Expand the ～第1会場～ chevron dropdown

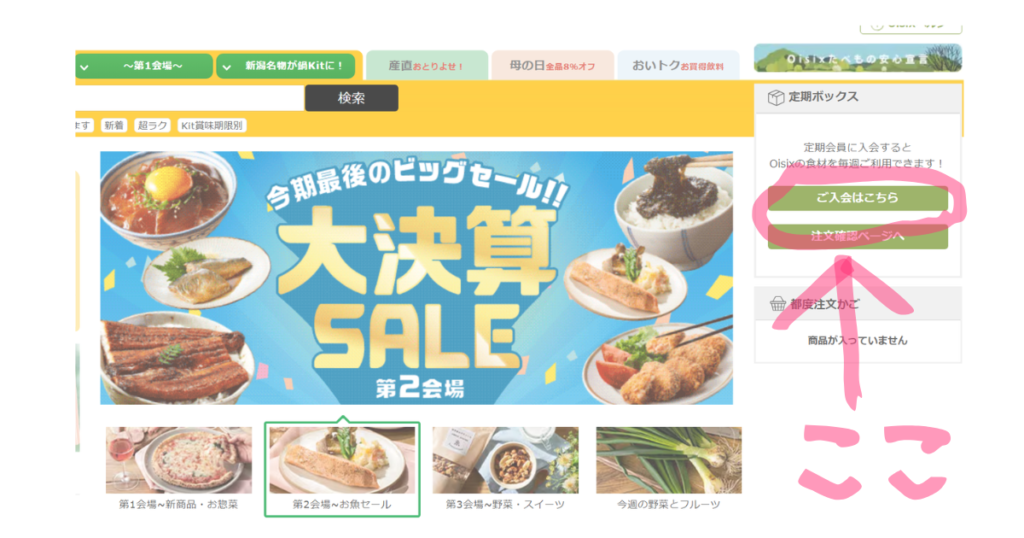(x=84, y=67)
